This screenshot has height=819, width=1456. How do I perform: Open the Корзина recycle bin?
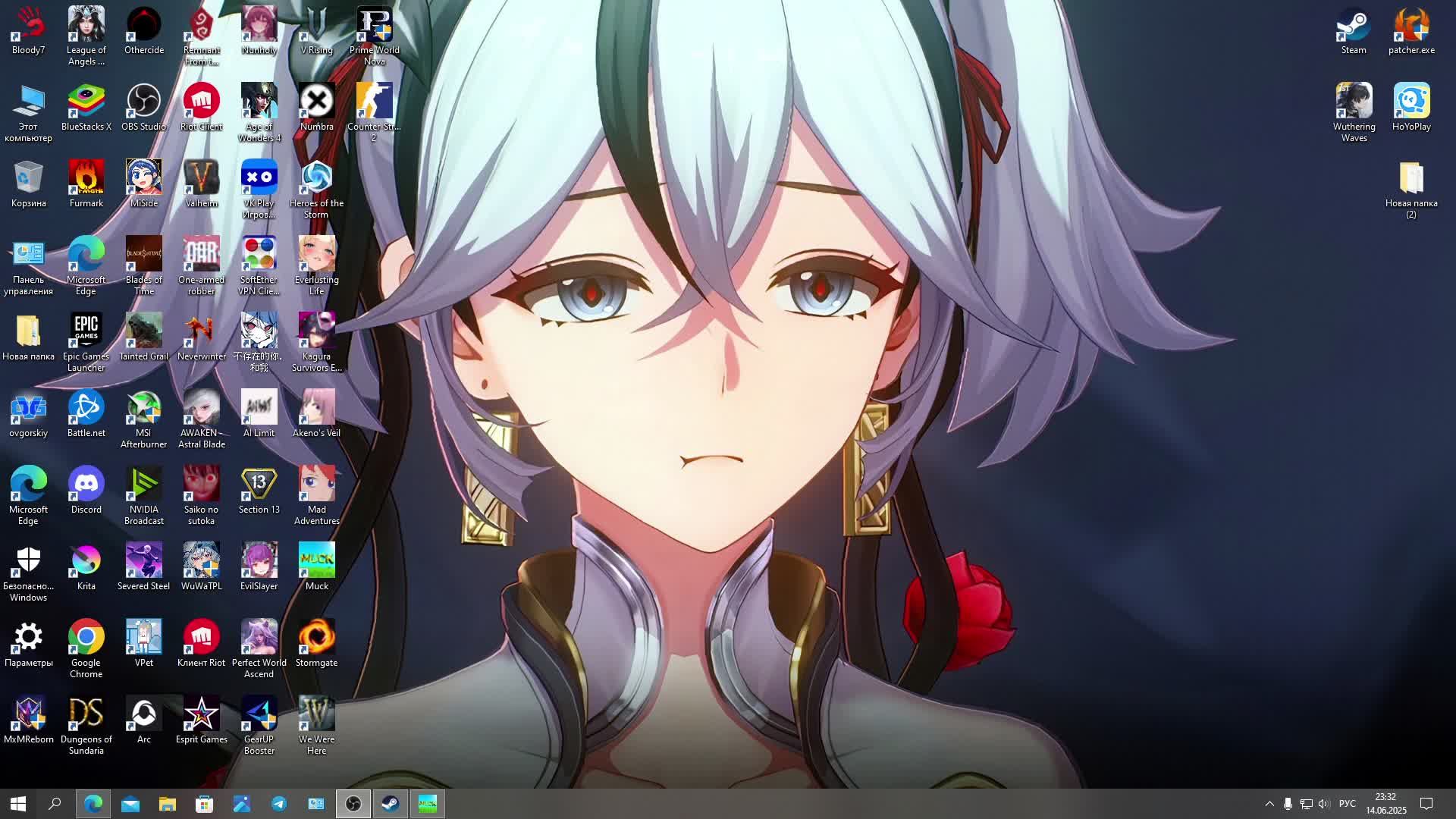28,184
